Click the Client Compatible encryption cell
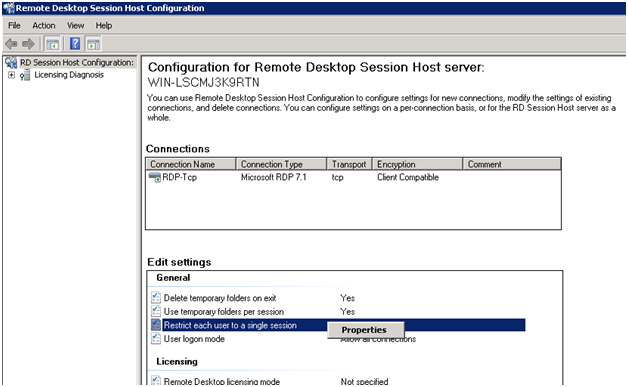 click(x=408, y=177)
